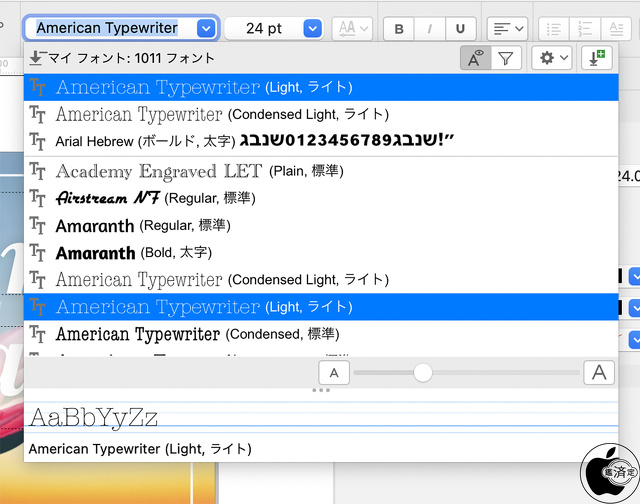Click TrueType icon of Airstream NF row
Image resolution: width=640 pixels, height=504 pixels.
coord(38,198)
